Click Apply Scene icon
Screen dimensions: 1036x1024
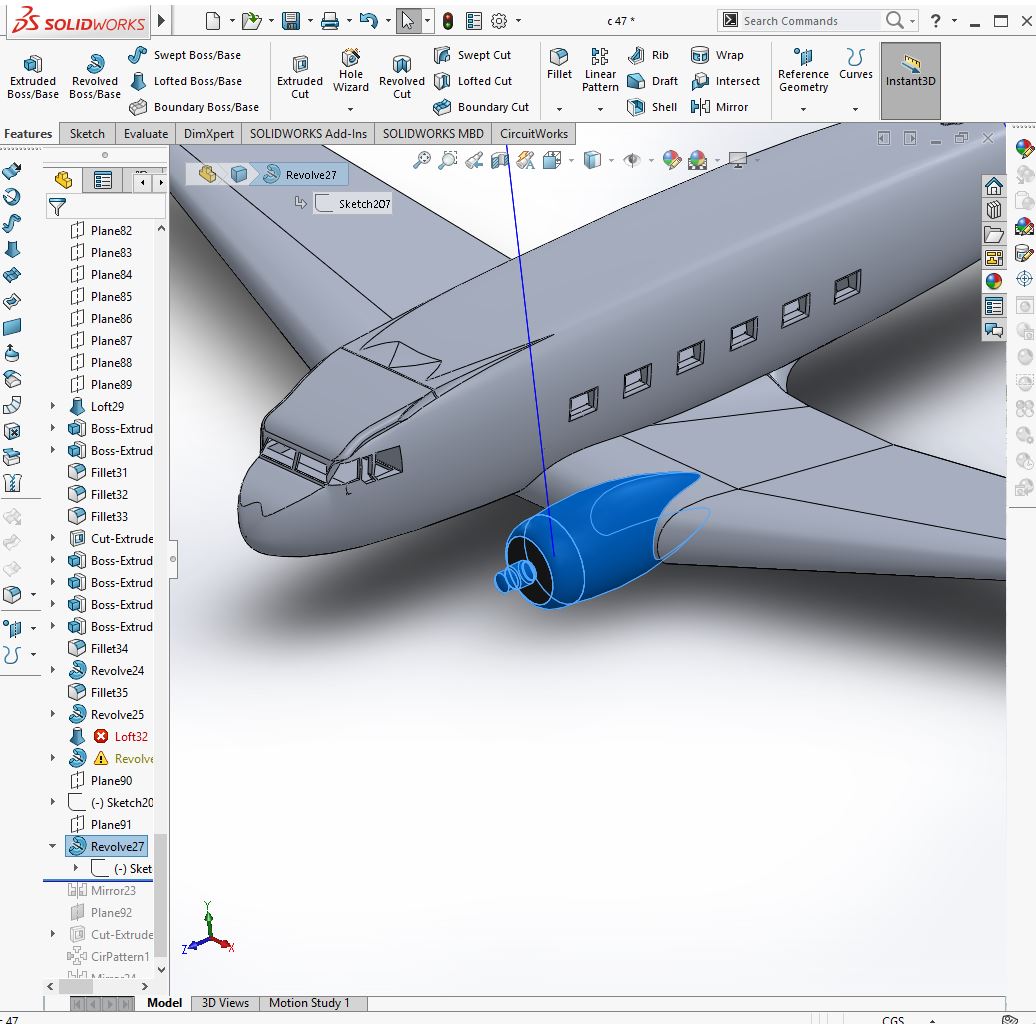(x=698, y=160)
